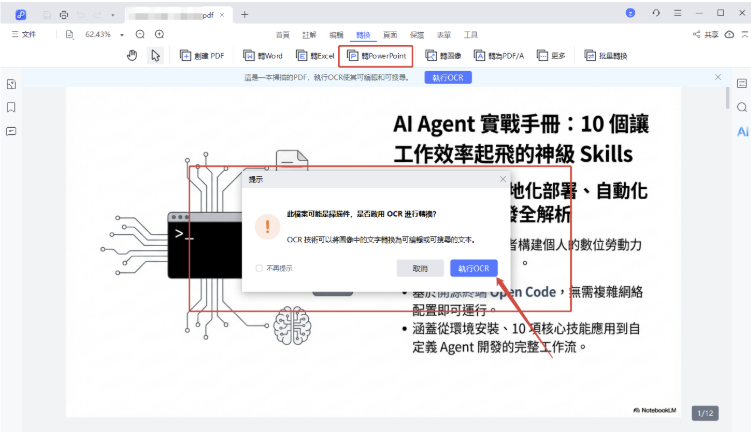The width and height of the screenshot is (751, 432).
Task: Switch to the 註解 Comment tab
Action: coord(309,35)
